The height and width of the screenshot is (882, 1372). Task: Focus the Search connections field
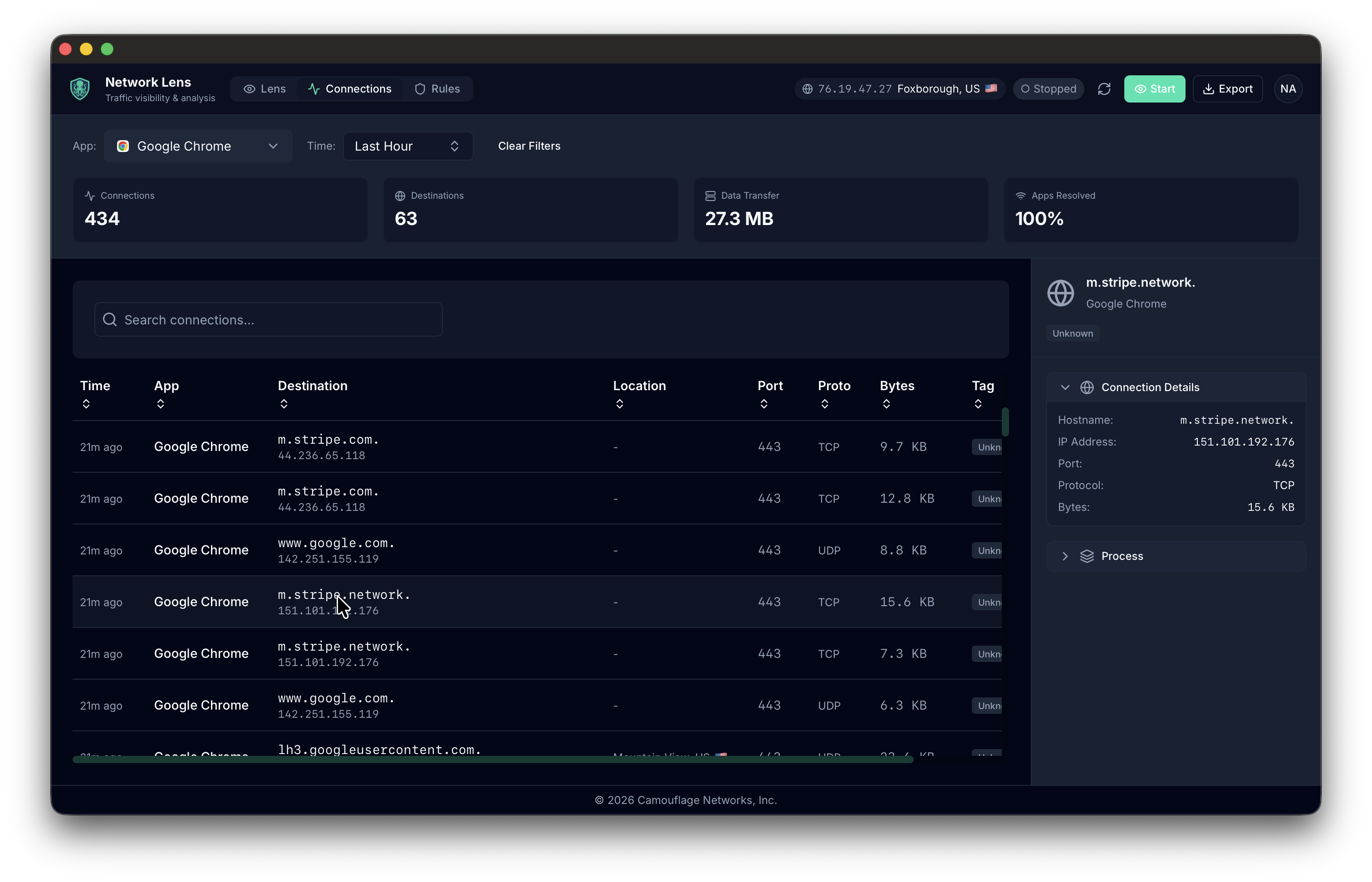[269, 319]
